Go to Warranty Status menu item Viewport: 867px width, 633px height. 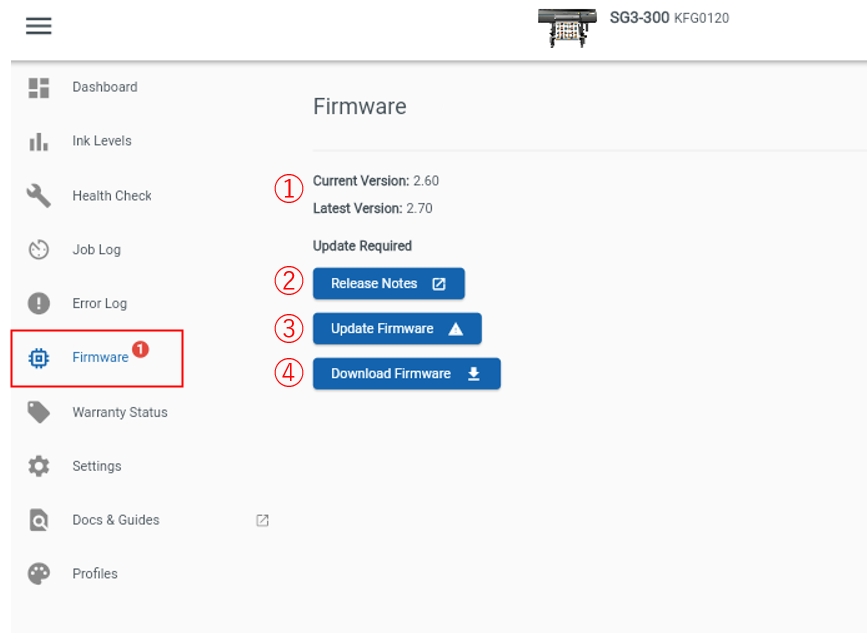point(120,412)
